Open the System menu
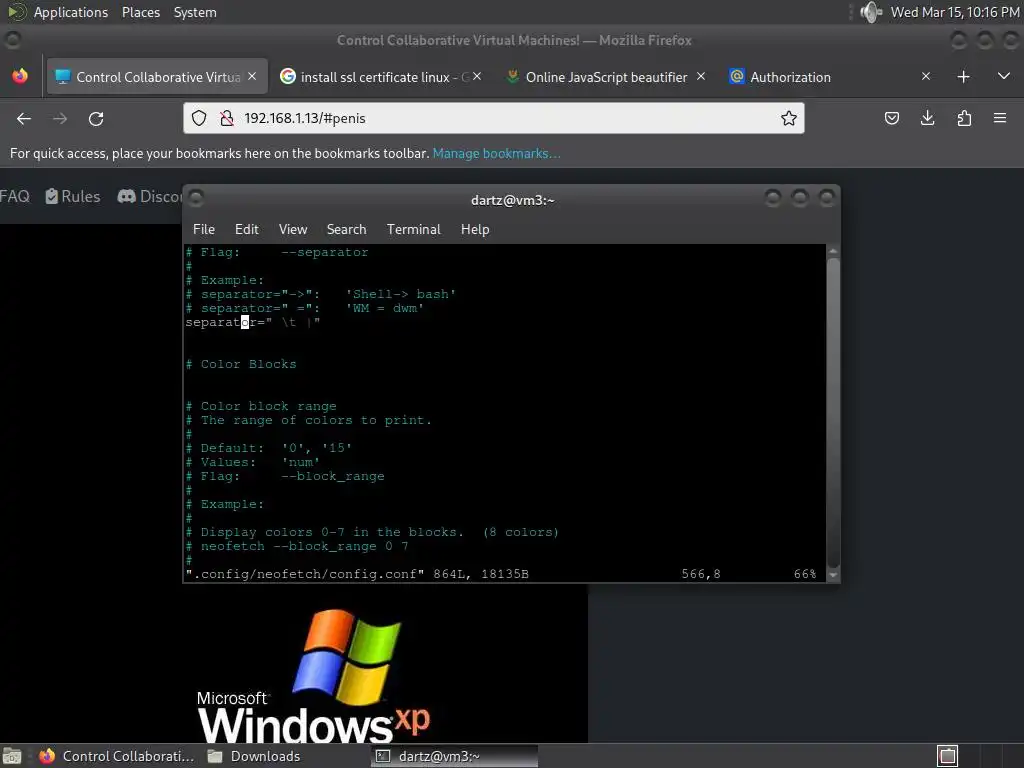Screen dimensions: 1024x768 pos(195,12)
